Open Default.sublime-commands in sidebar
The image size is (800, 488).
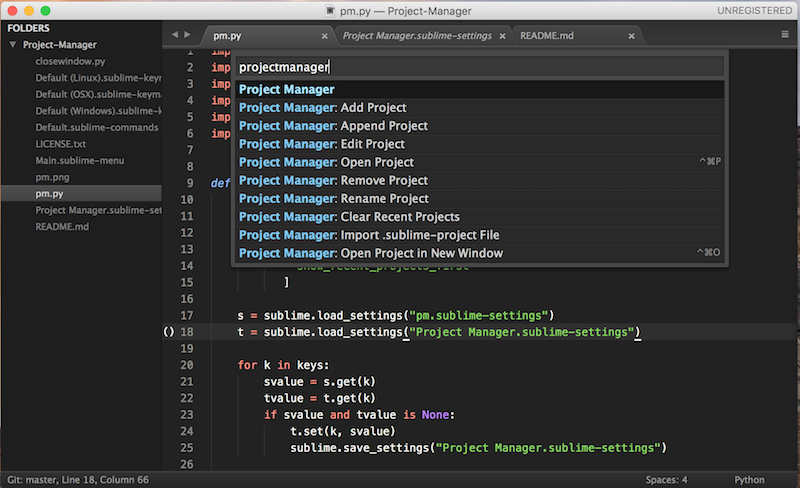coord(96,128)
